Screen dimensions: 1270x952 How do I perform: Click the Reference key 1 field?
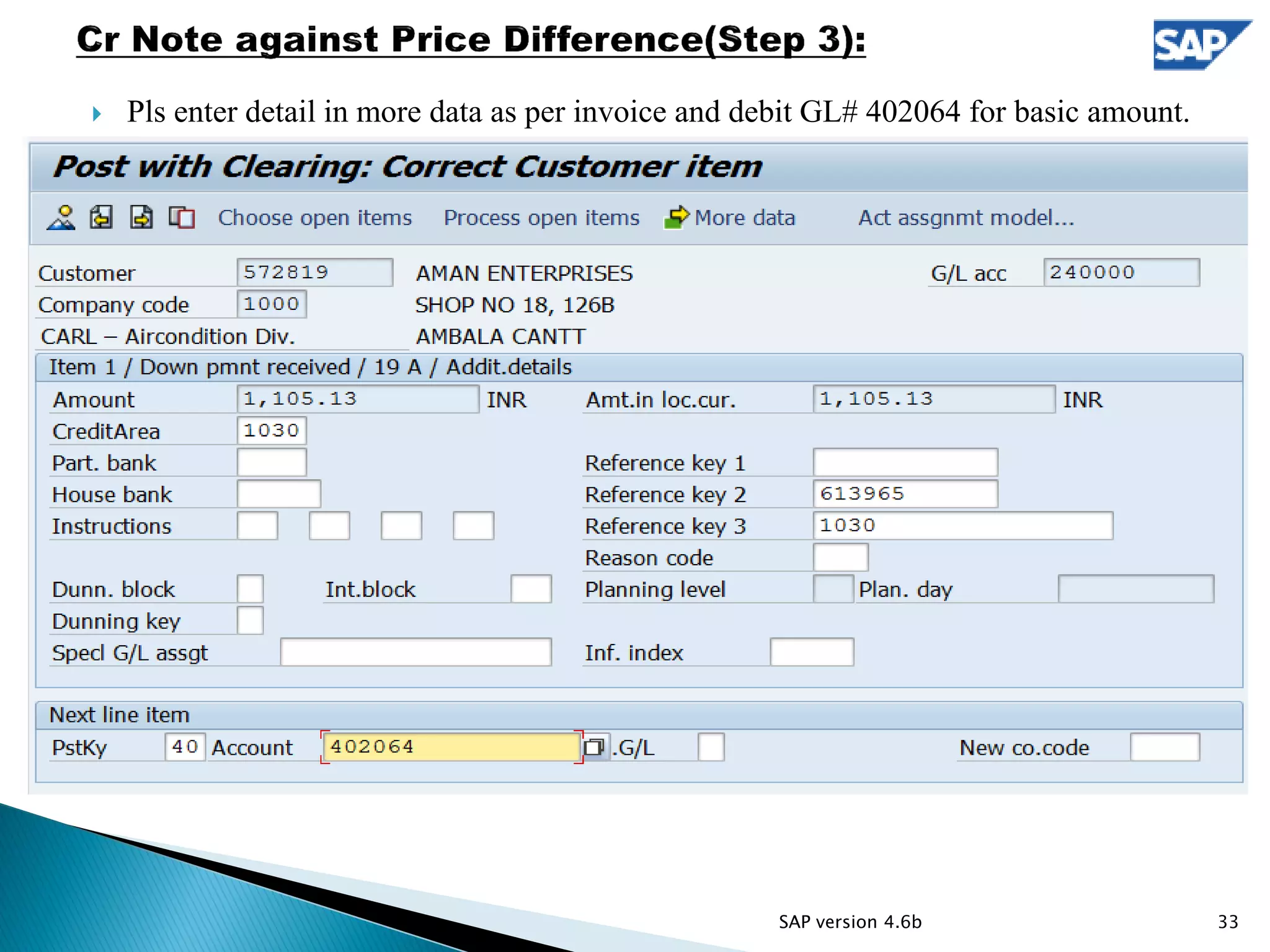pos(905,462)
